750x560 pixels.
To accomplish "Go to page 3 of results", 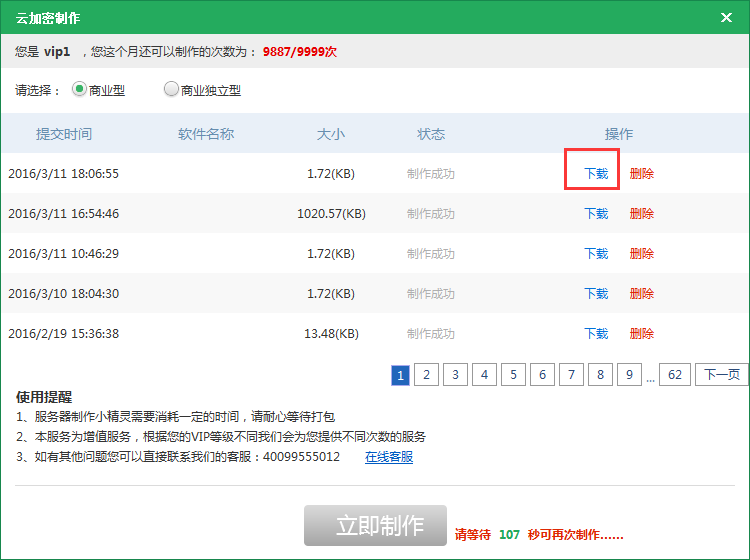I will (455, 374).
